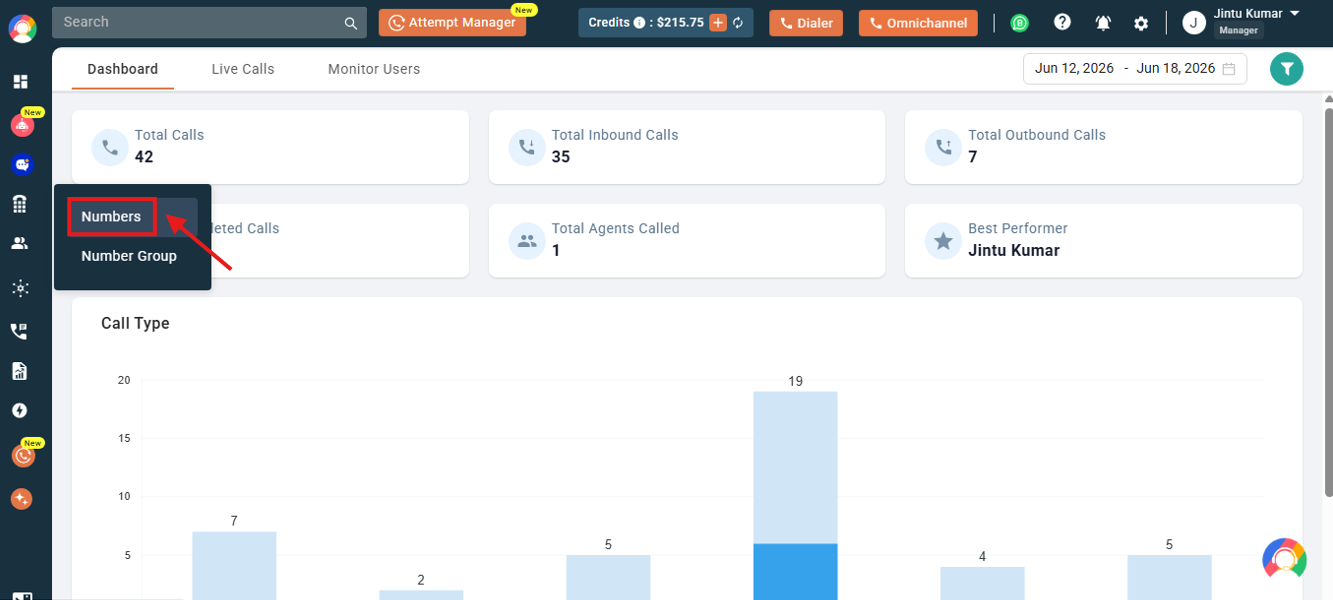
Task: Open the dashboard grid icon in sidebar
Action: click(x=20, y=82)
